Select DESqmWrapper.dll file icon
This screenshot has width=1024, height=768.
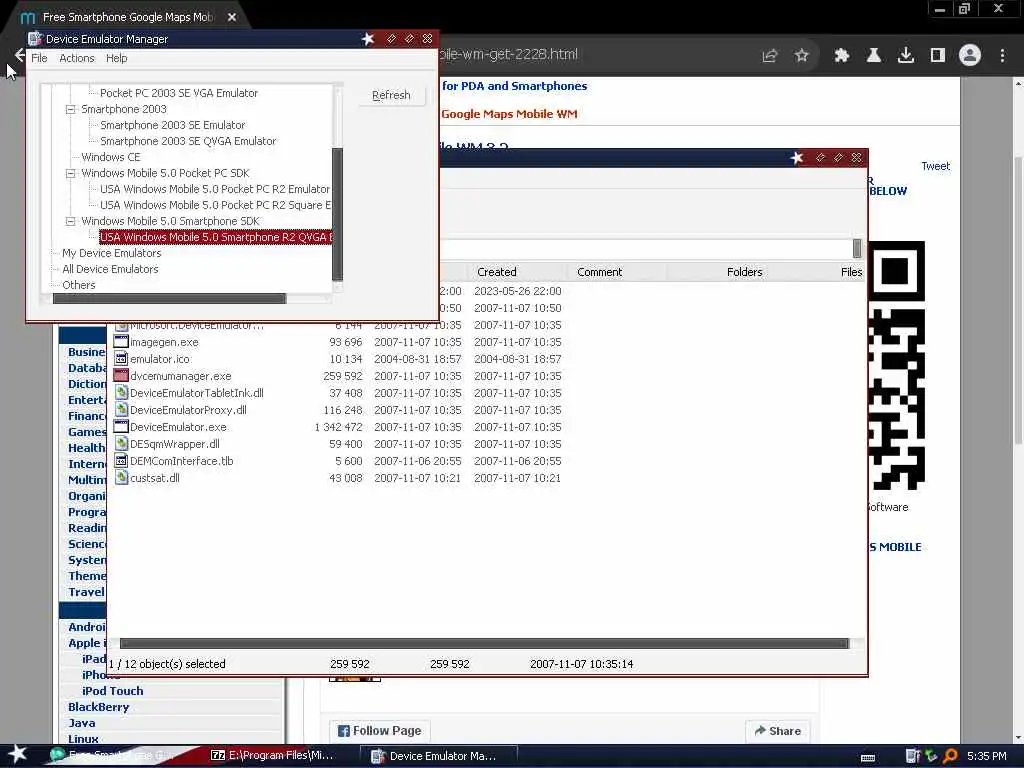(x=121, y=443)
